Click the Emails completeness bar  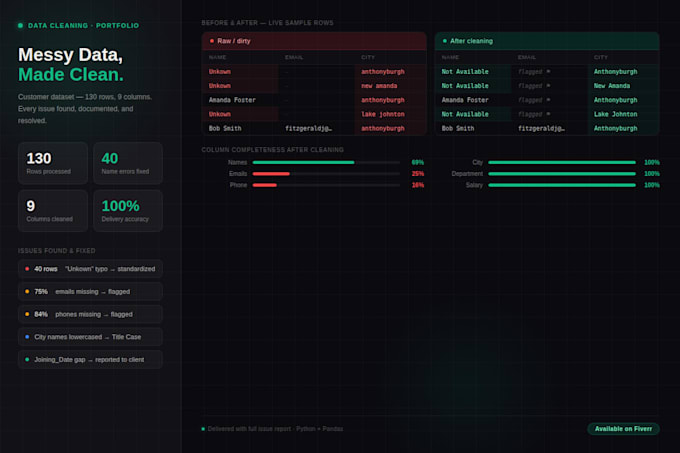326,173
